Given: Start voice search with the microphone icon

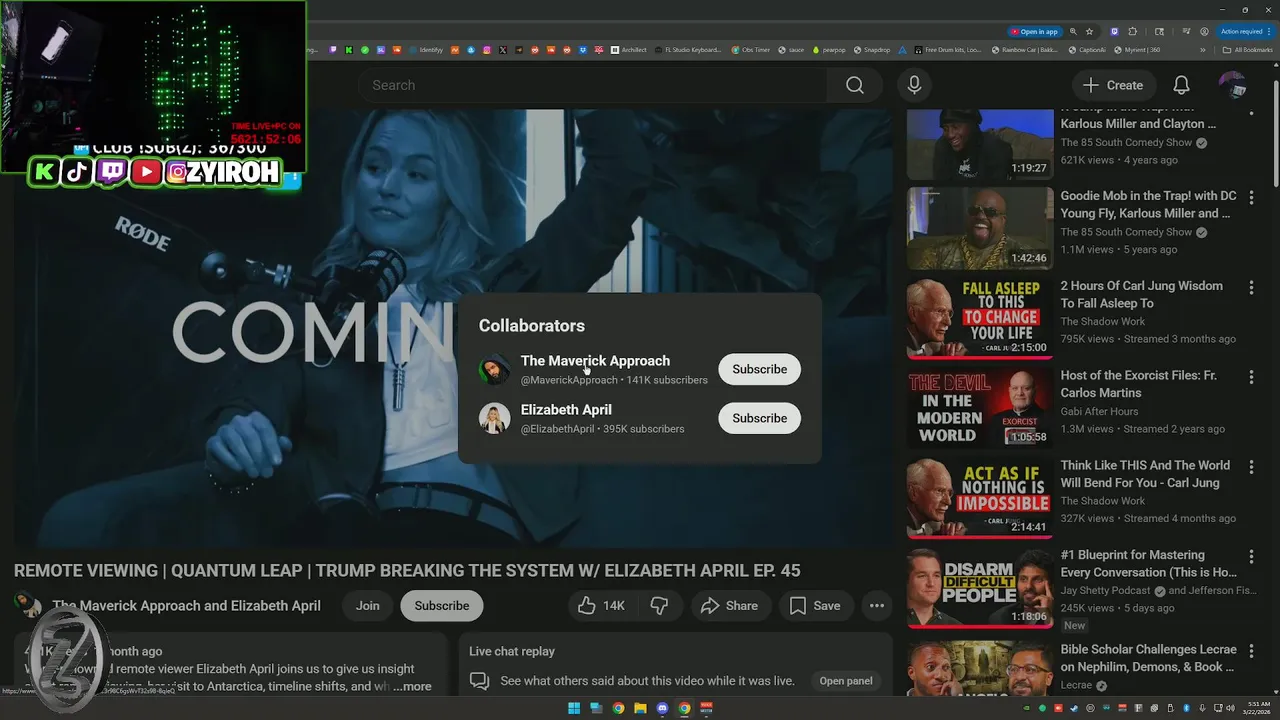Looking at the screenshot, I should point(914,85).
